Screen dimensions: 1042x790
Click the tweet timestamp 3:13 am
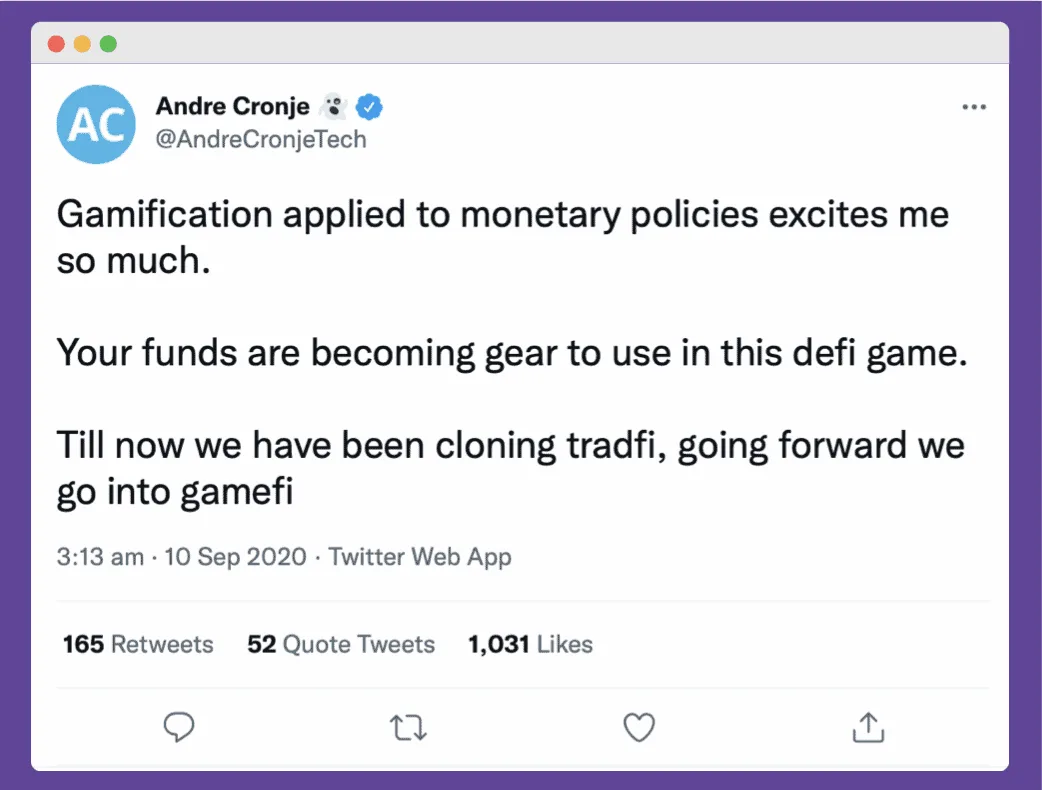click(x=99, y=557)
